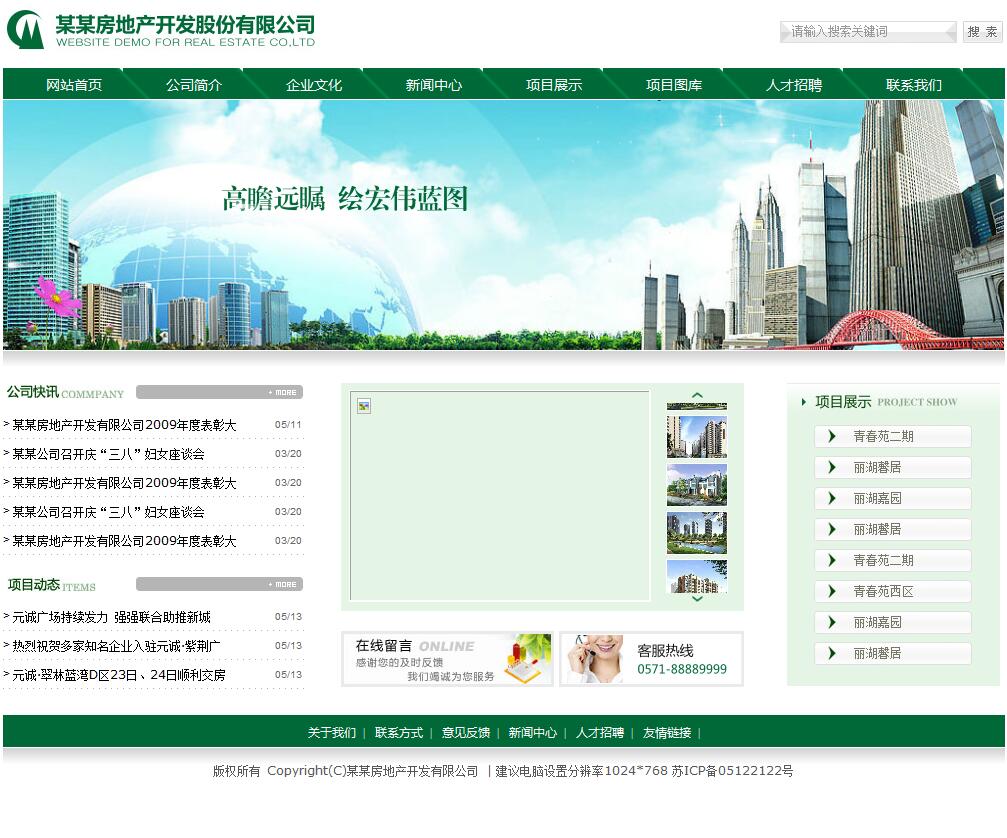The image size is (1007, 838).
Task: Click the triangle icon beside the 项目展示 heading
Action: click(x=803, y=402)
